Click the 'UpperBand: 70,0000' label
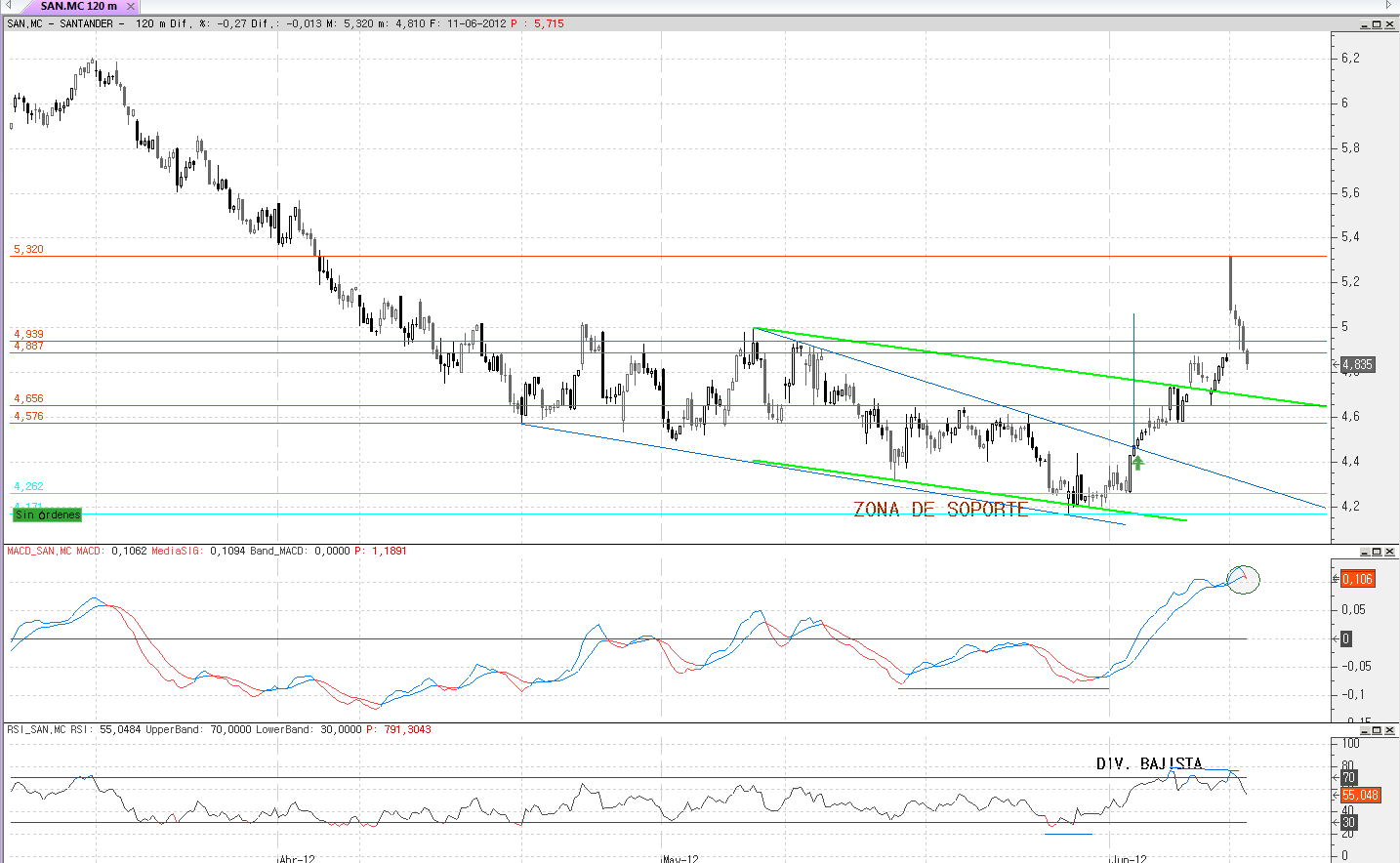This screenshot has height=863, width=1400. click(x=198, y=729)
